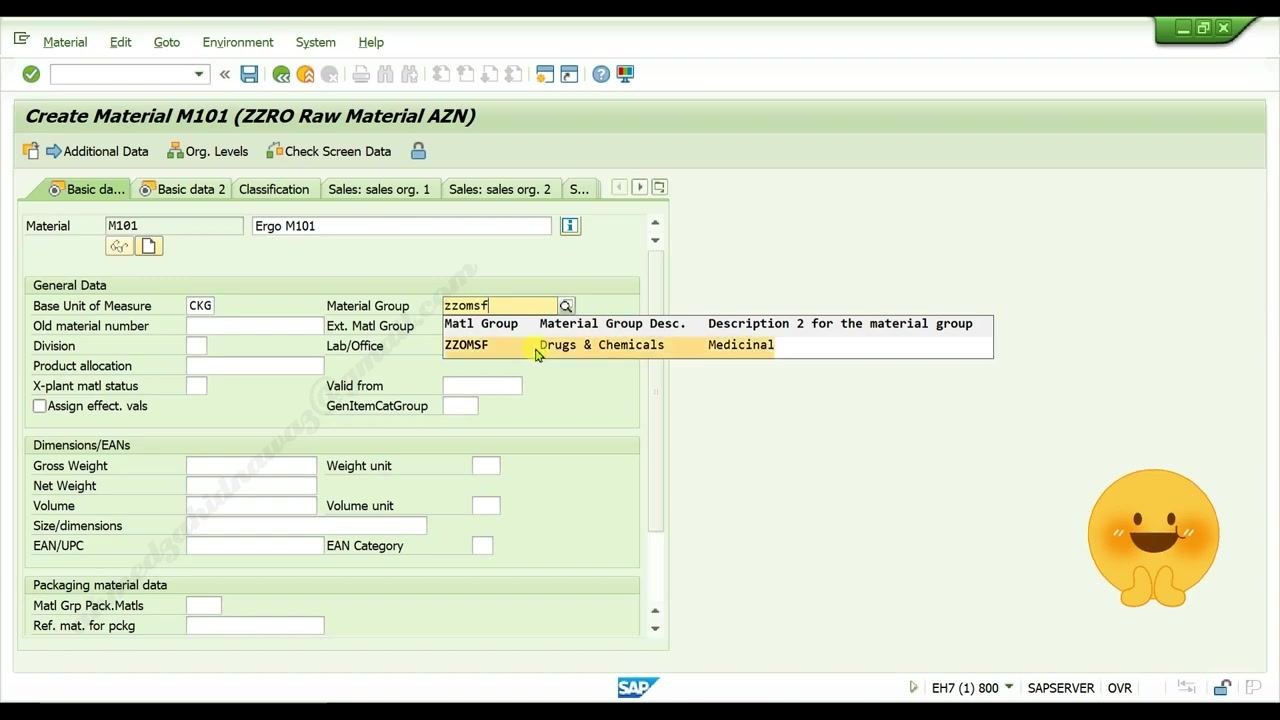The height and width of the screenshot is (720, 1280).
Task: Open the System menu
Action: click(316, 42)
